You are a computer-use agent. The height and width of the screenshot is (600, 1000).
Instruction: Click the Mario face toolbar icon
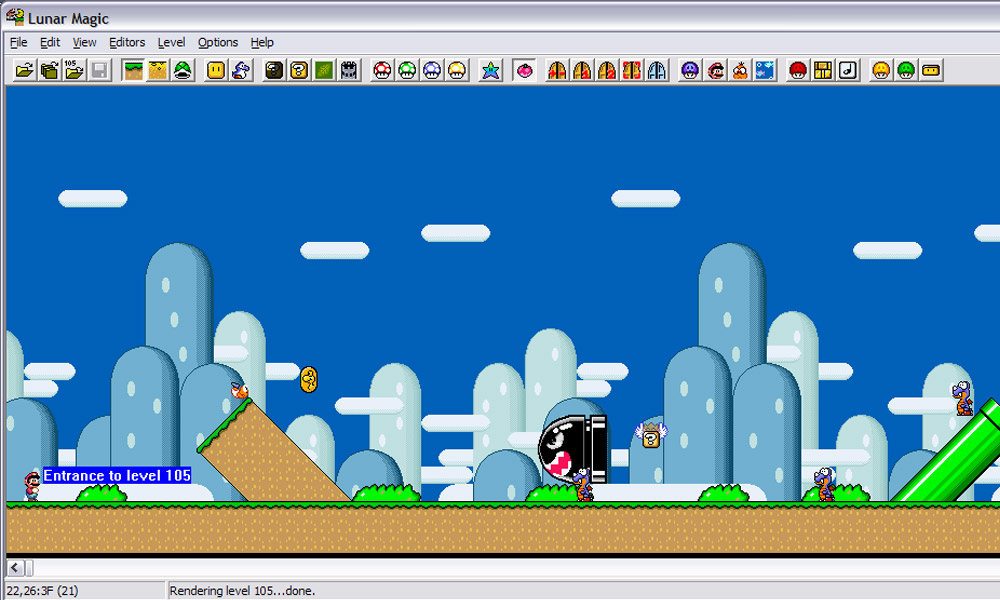(x=715, y=70)
